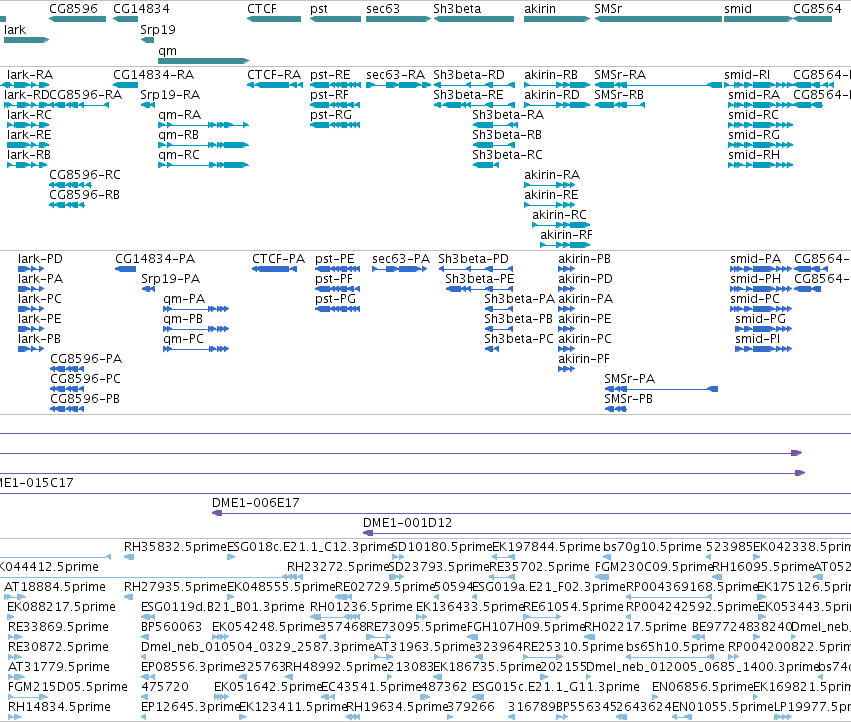Click EST label RH14834.5prime

tap(59, 708)
